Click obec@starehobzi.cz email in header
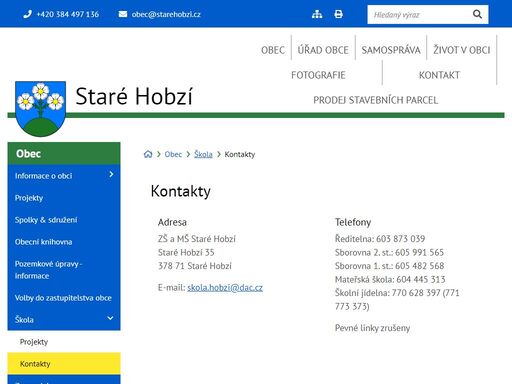Viewport: 512px width, 384px height. (x=166, y=14)
